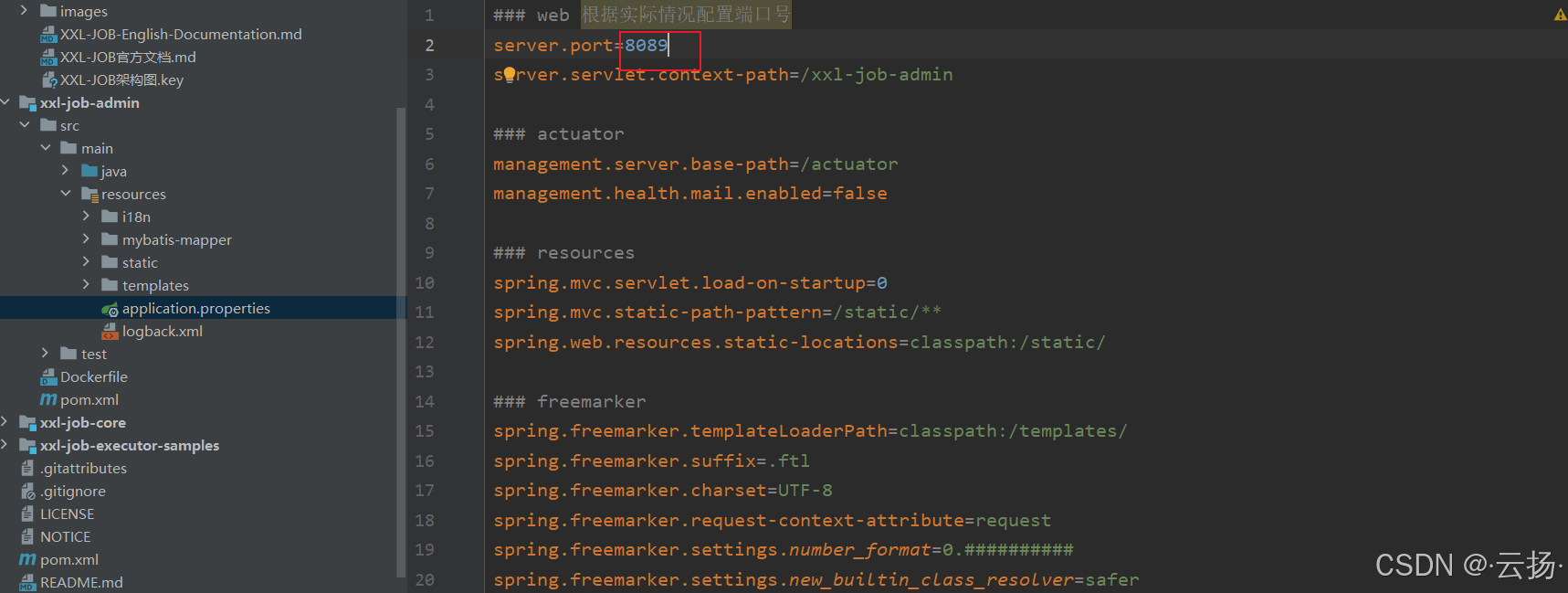Click the Dockerfile file icon
Screen dimensions: 1568x593
[x=48, y=376]
